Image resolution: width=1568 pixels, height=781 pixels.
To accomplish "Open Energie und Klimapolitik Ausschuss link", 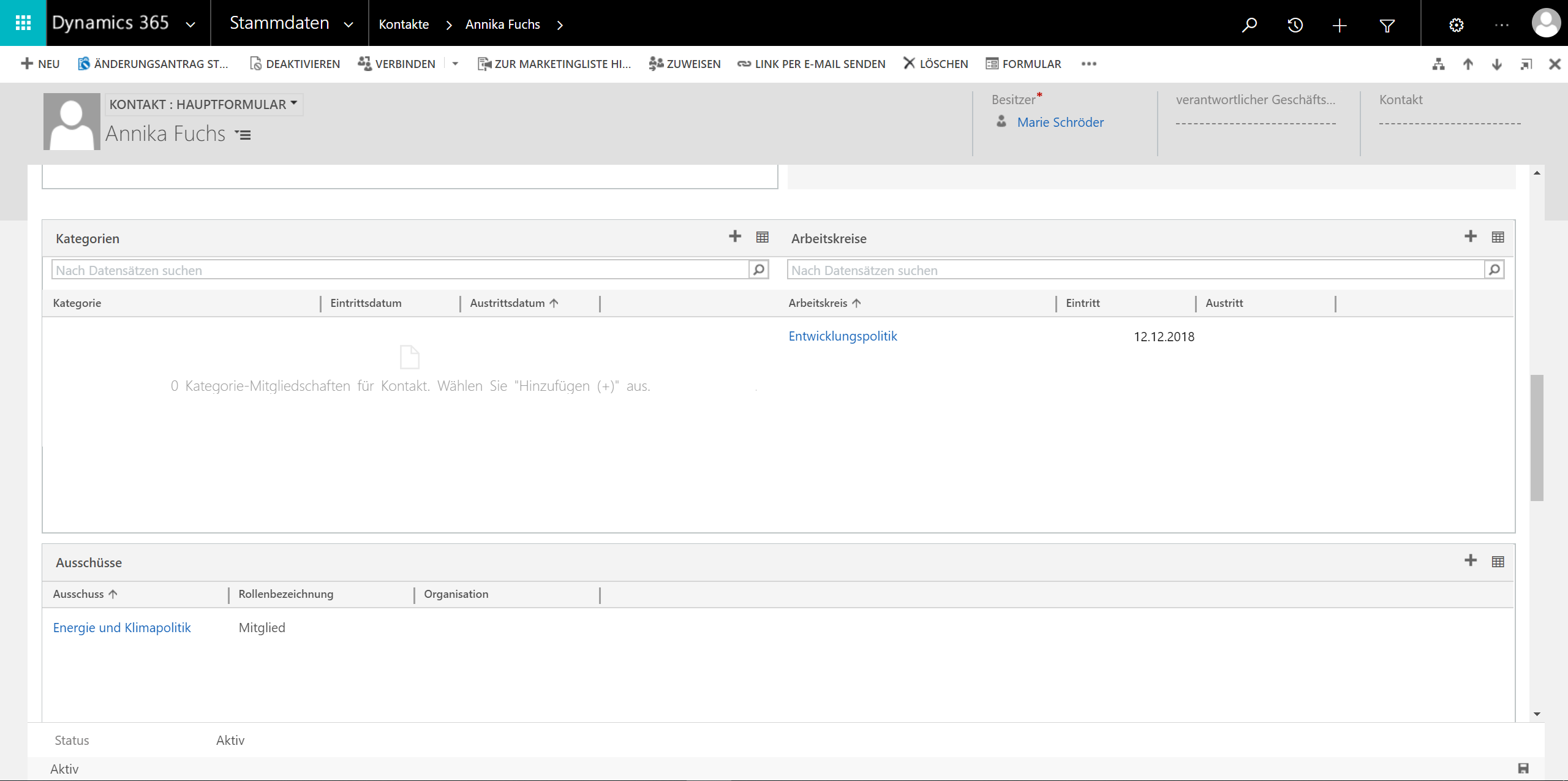I will click(x=122, y=627).
